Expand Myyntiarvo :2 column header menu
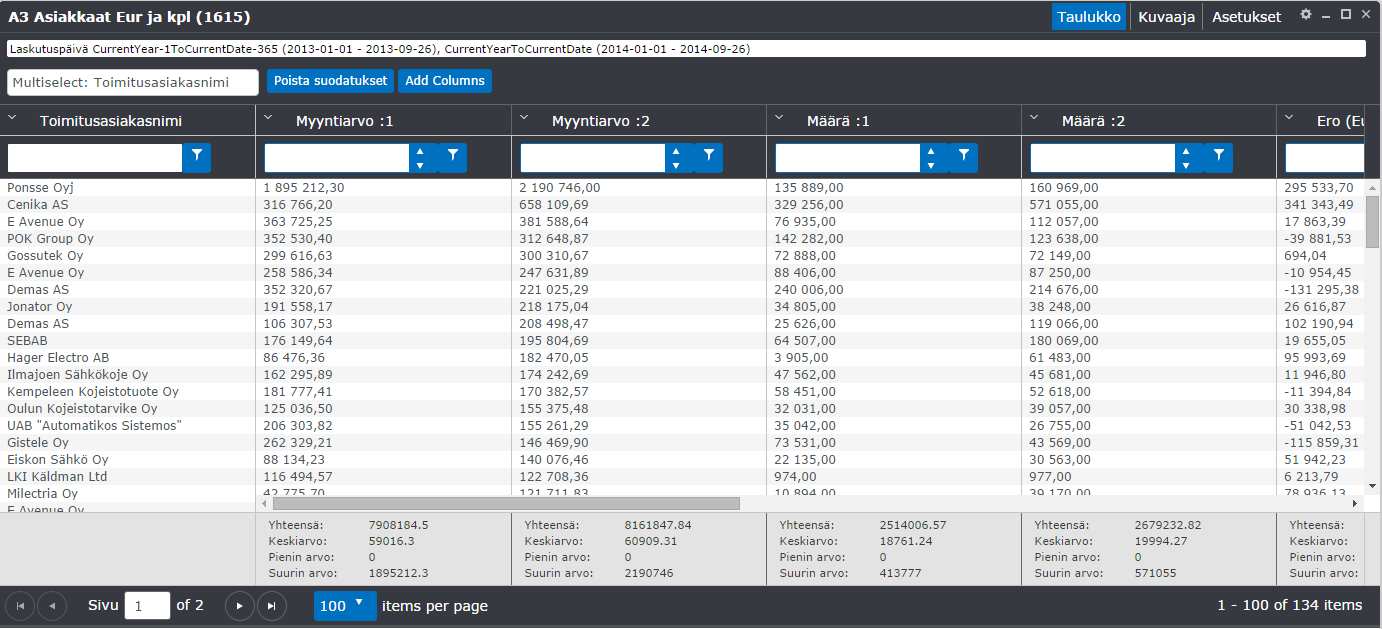This screenshot has height=629, width=1382. point(525,118)
